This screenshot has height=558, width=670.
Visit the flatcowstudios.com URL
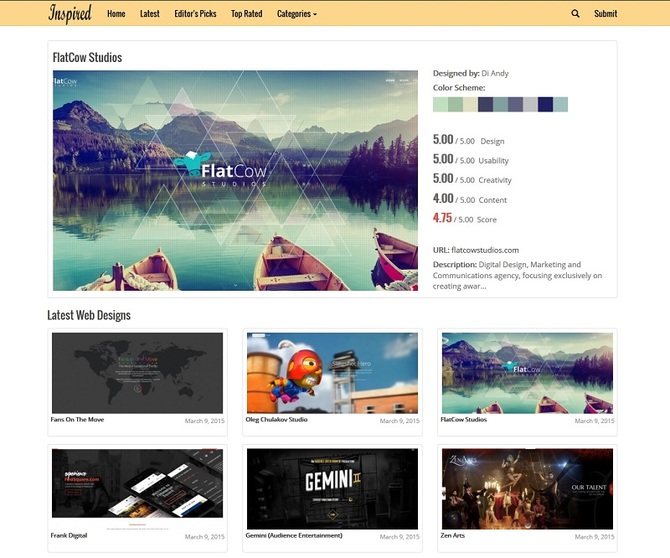pyautogui.click(x=485, y=250)
